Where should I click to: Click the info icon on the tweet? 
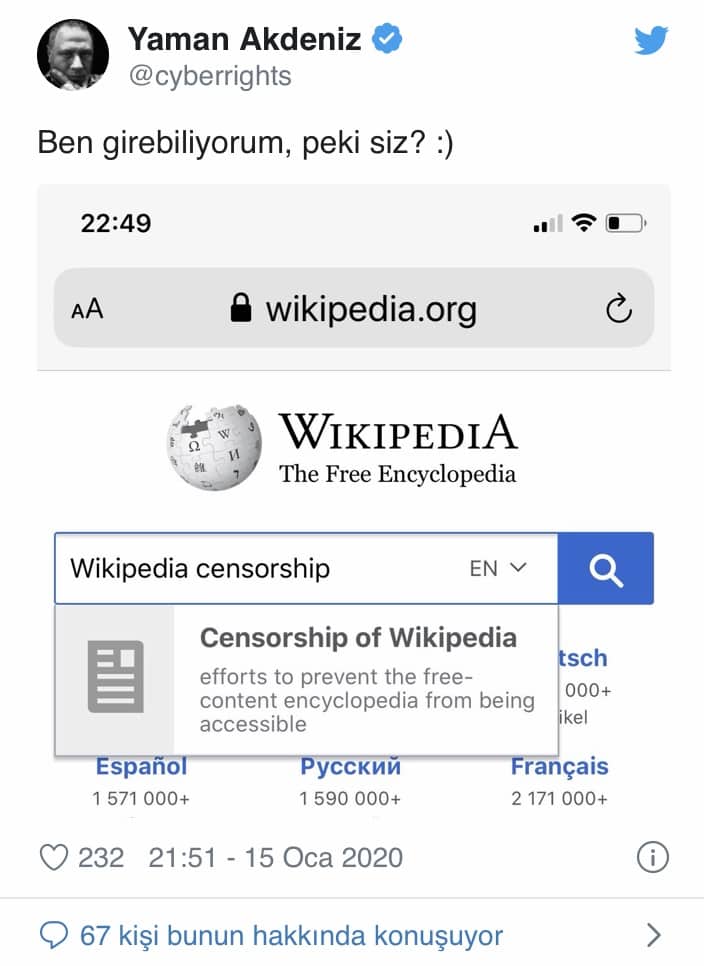(x=653, y=857)
